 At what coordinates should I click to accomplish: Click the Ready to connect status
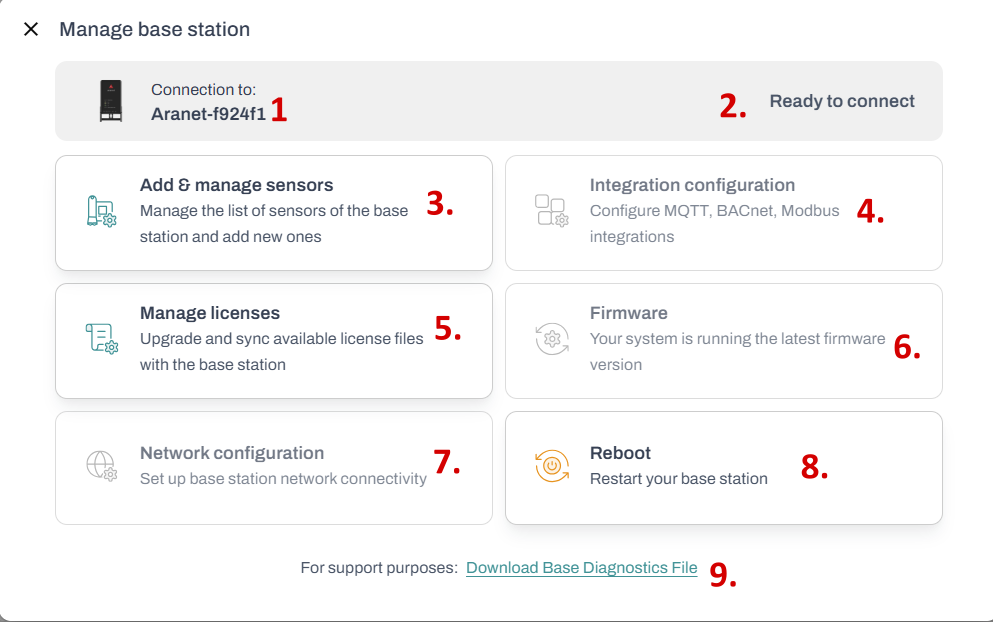click(x=842, y=101)
